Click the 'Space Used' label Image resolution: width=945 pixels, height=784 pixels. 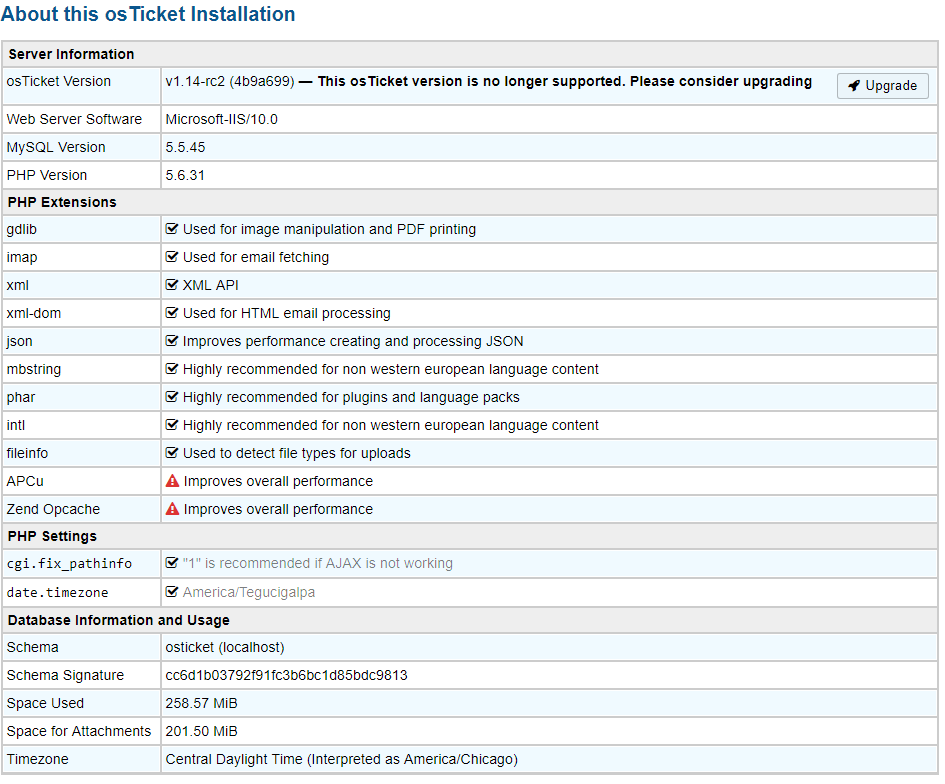tap(45, 703)
